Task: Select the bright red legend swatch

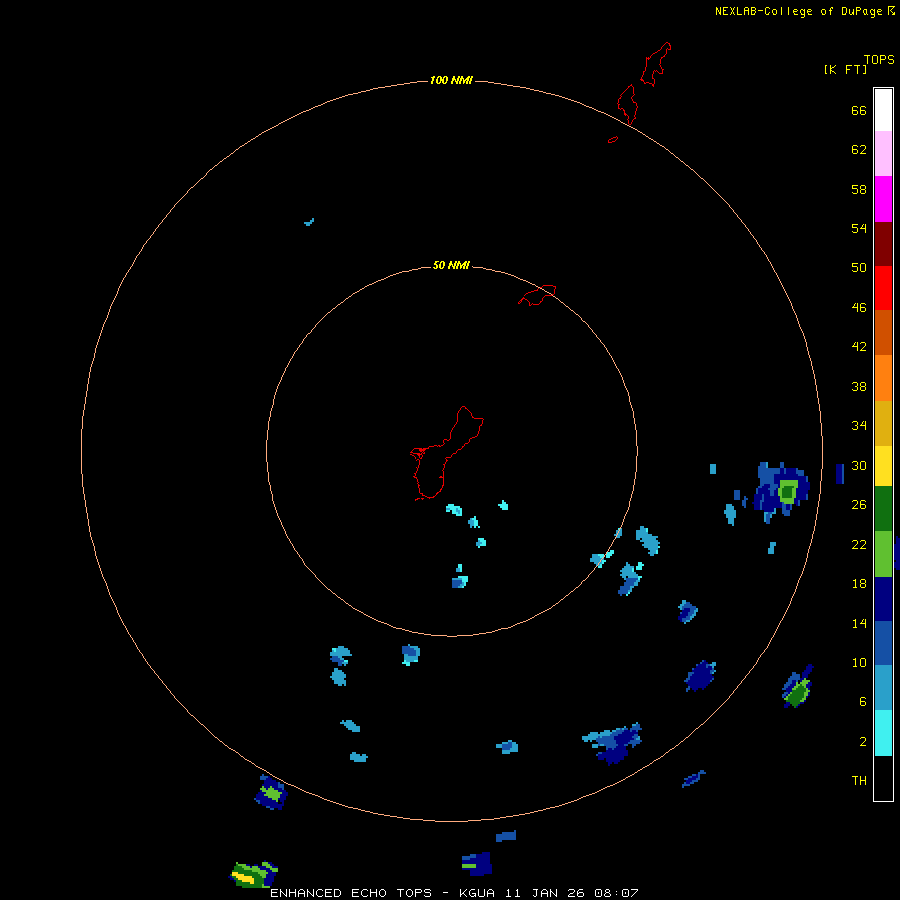Action: pyautogui.click(x=883, y=288)
